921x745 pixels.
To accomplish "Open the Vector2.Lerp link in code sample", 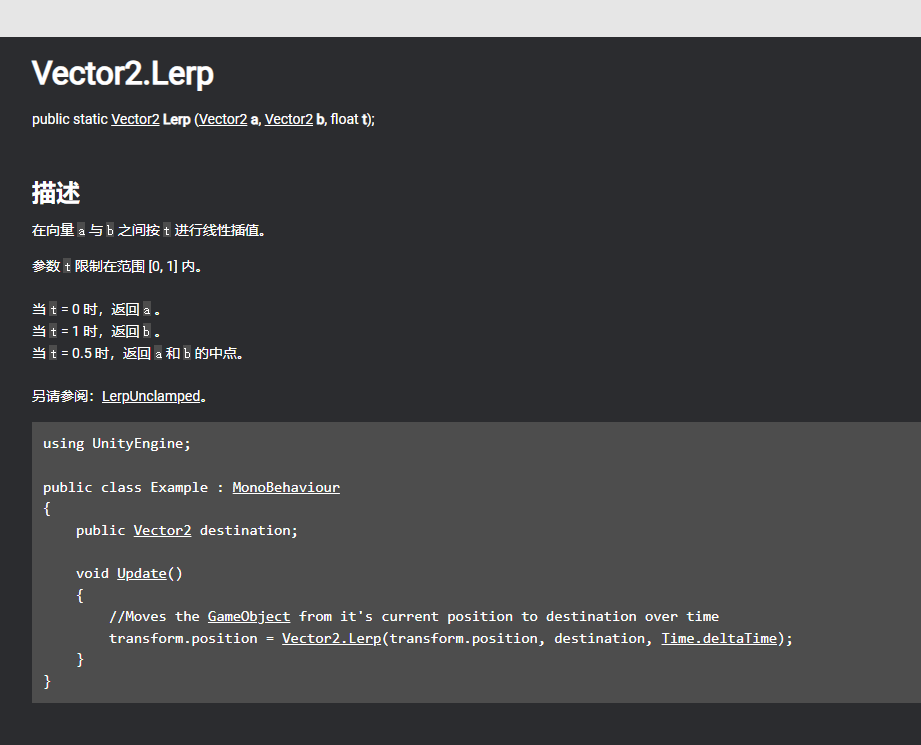I will (x=331, y=638).
